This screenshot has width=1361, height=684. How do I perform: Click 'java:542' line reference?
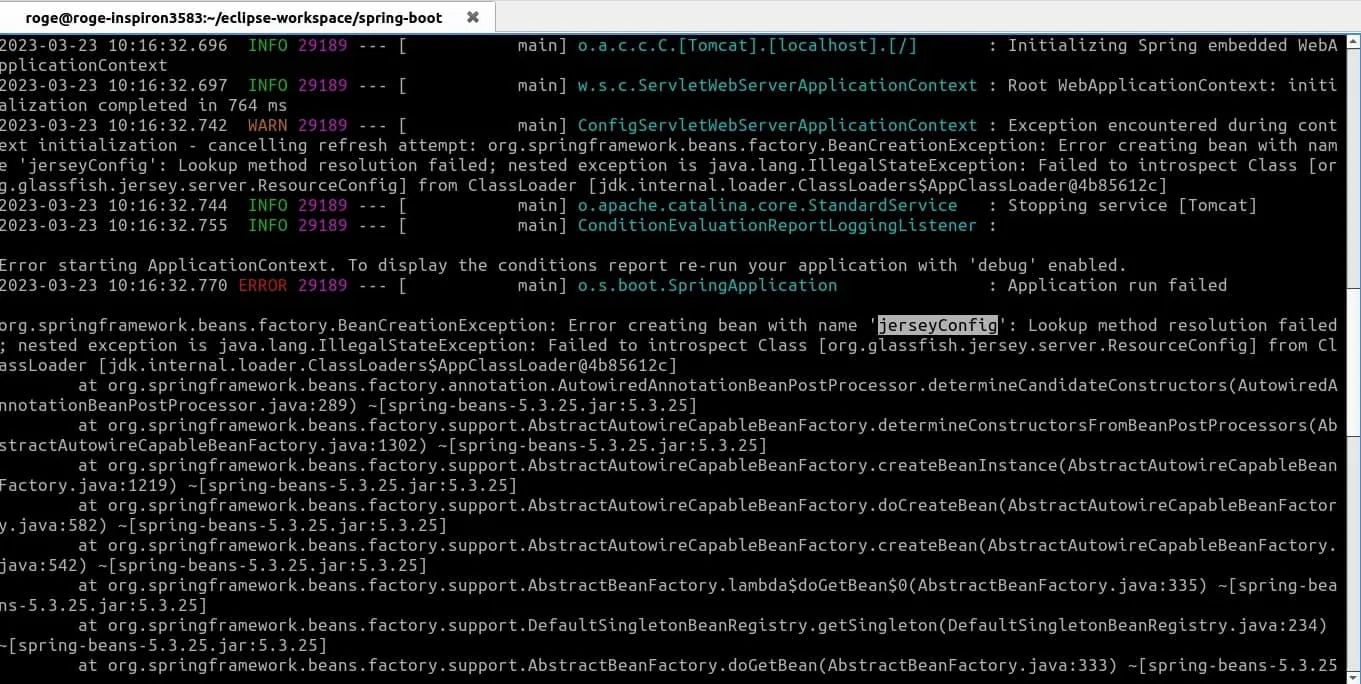coord(38,565)
